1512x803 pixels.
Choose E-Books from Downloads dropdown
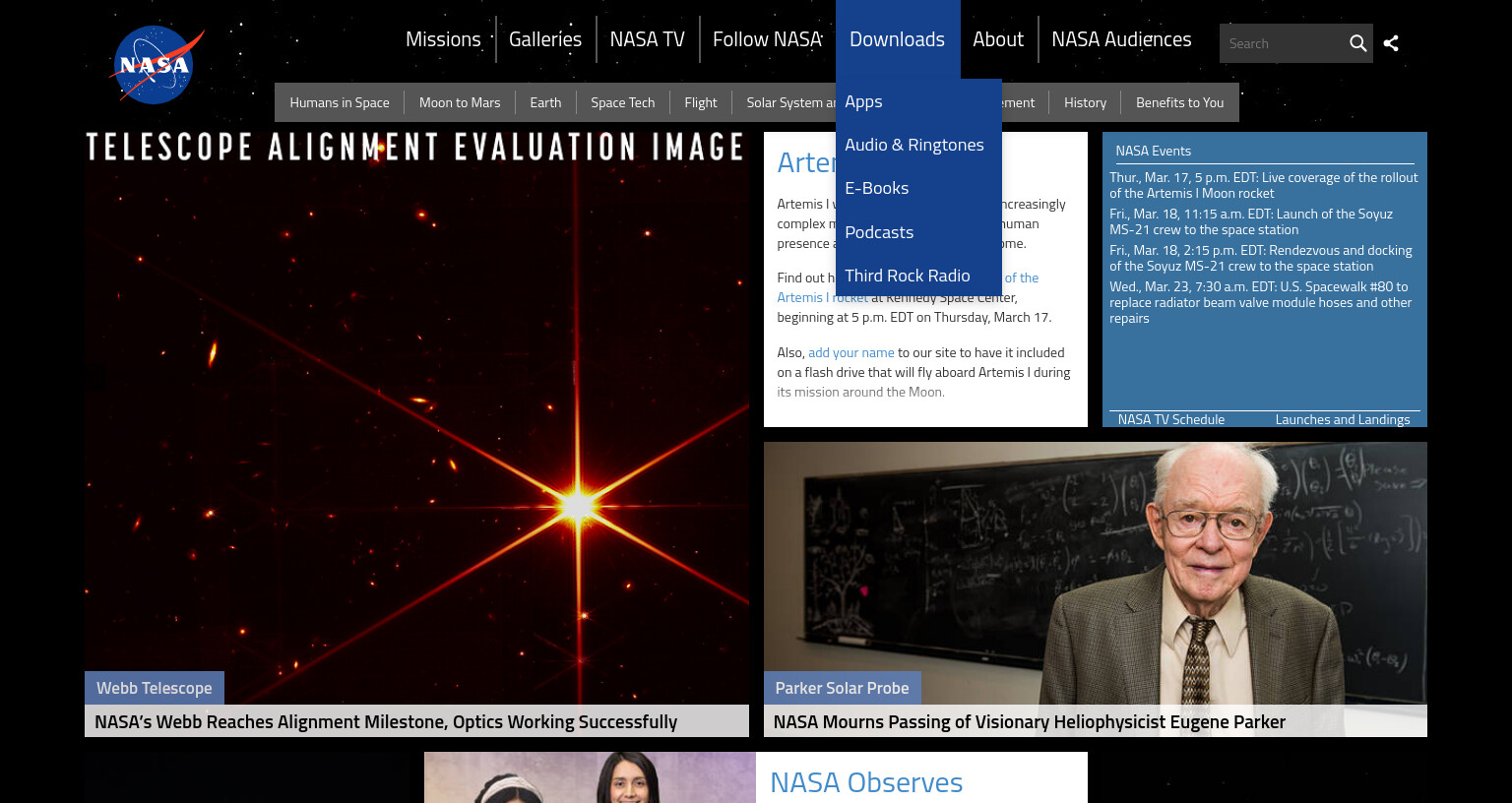(x=918, y=188)
